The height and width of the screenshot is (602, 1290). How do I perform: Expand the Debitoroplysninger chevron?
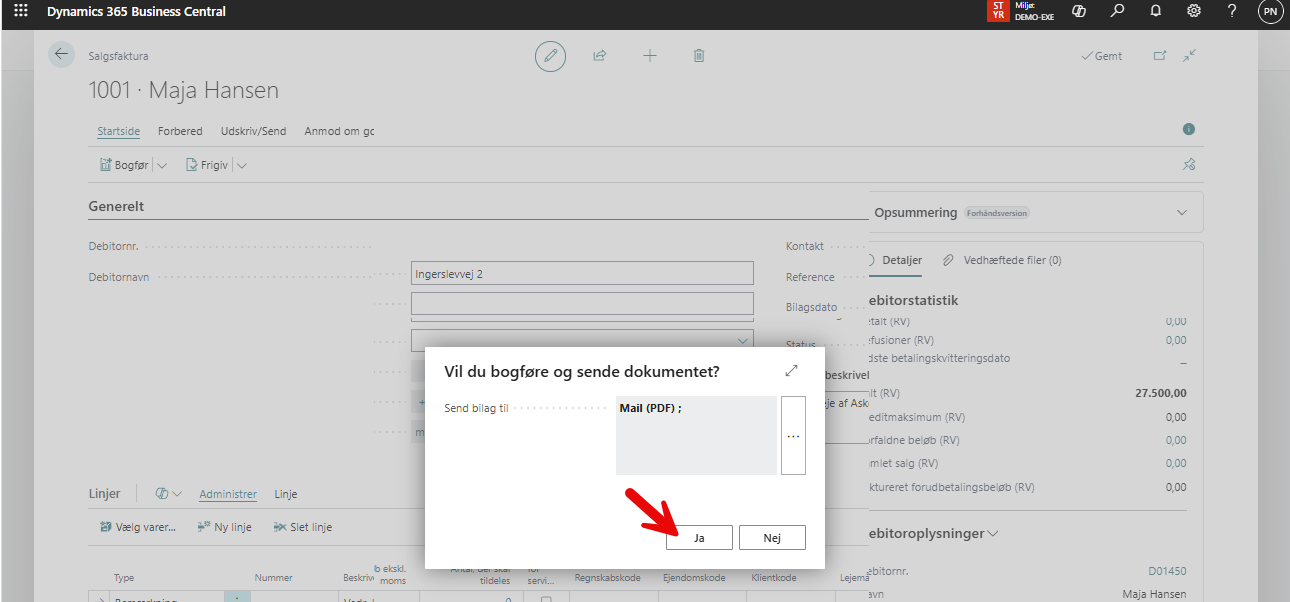click(x=992, y=534)
